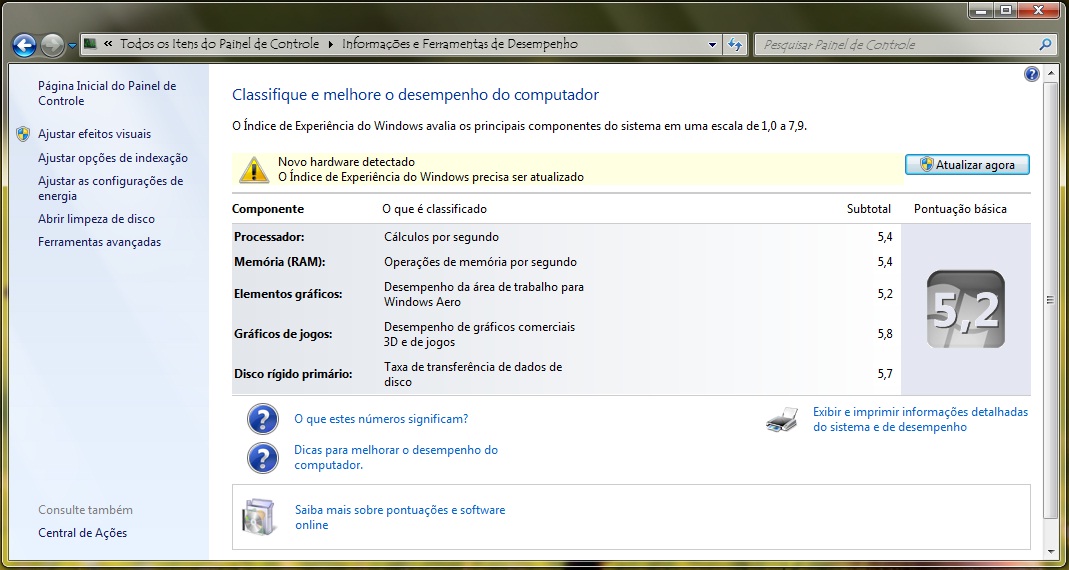Click question icon beside O que estes números
1069x570 pixels.
pos(262,419)
